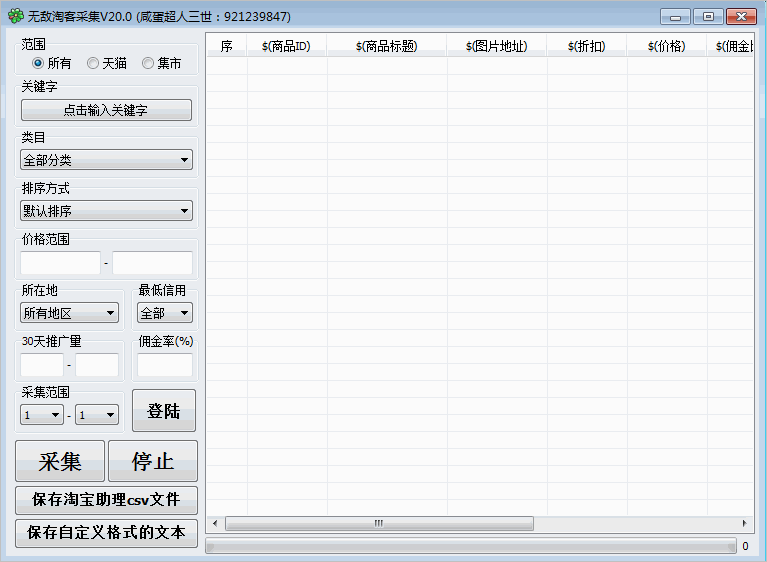Click the bottom progress bar
Screen dimensions: 767x562
point(471,546)
